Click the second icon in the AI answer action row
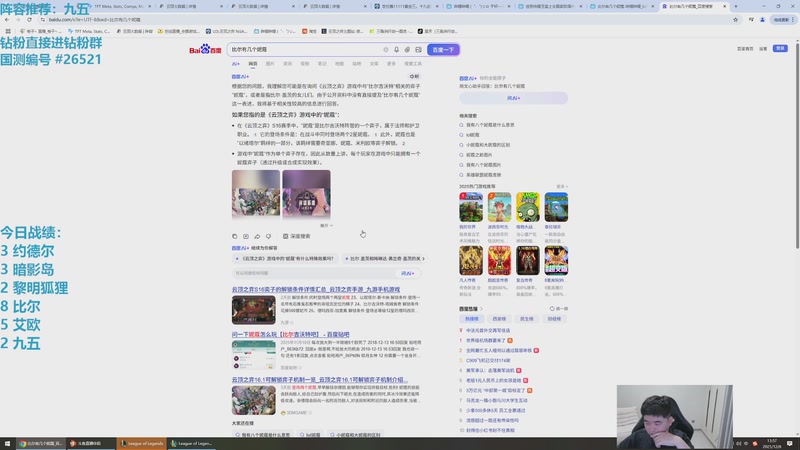Image resolution: width=800 pixels, height=450 pixels. [x=246, y=236]
